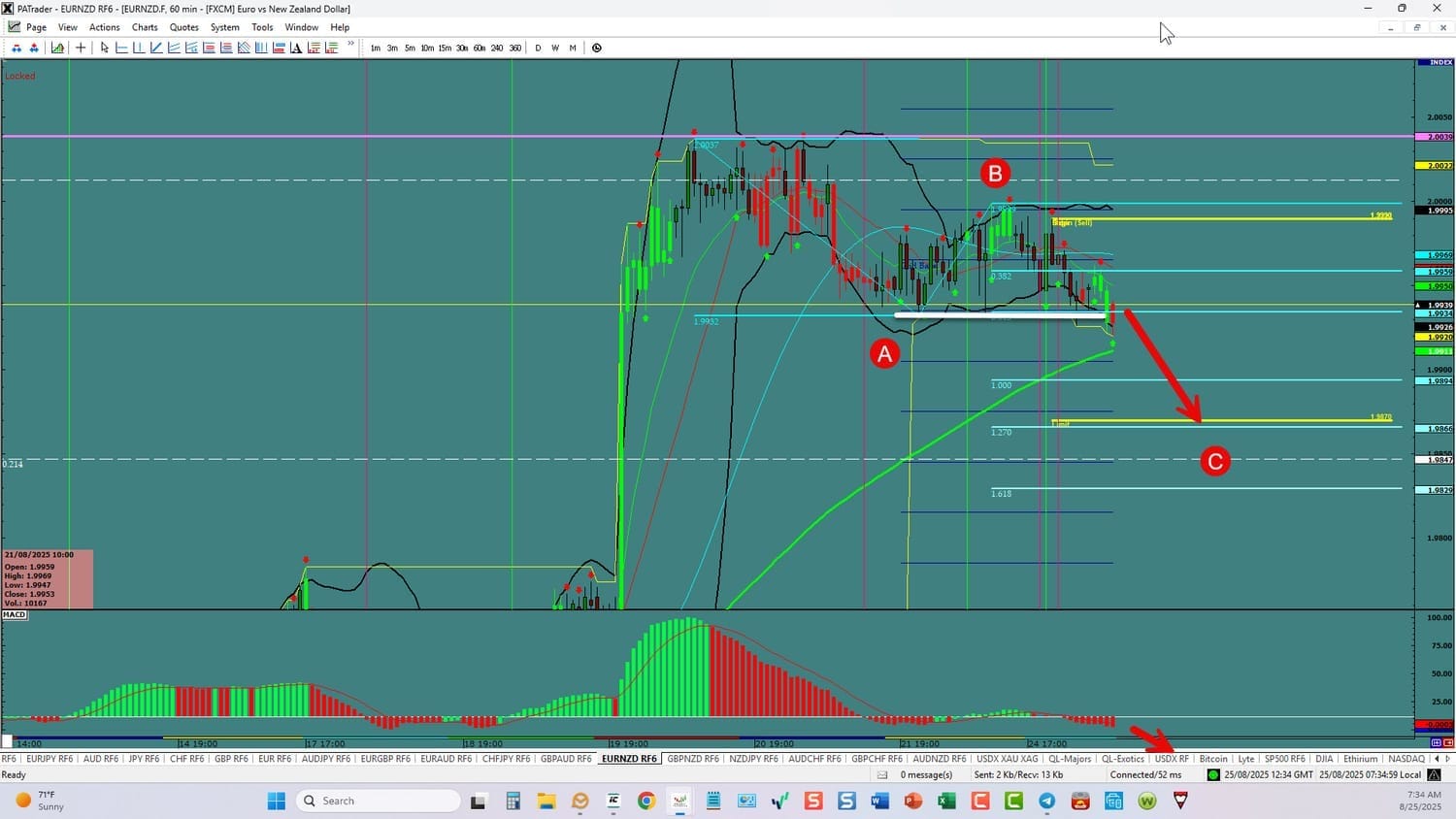Switch to the SP500 RF6 tab
The width and height of the screenshot is (1456, 819).
coord(1285,759)
